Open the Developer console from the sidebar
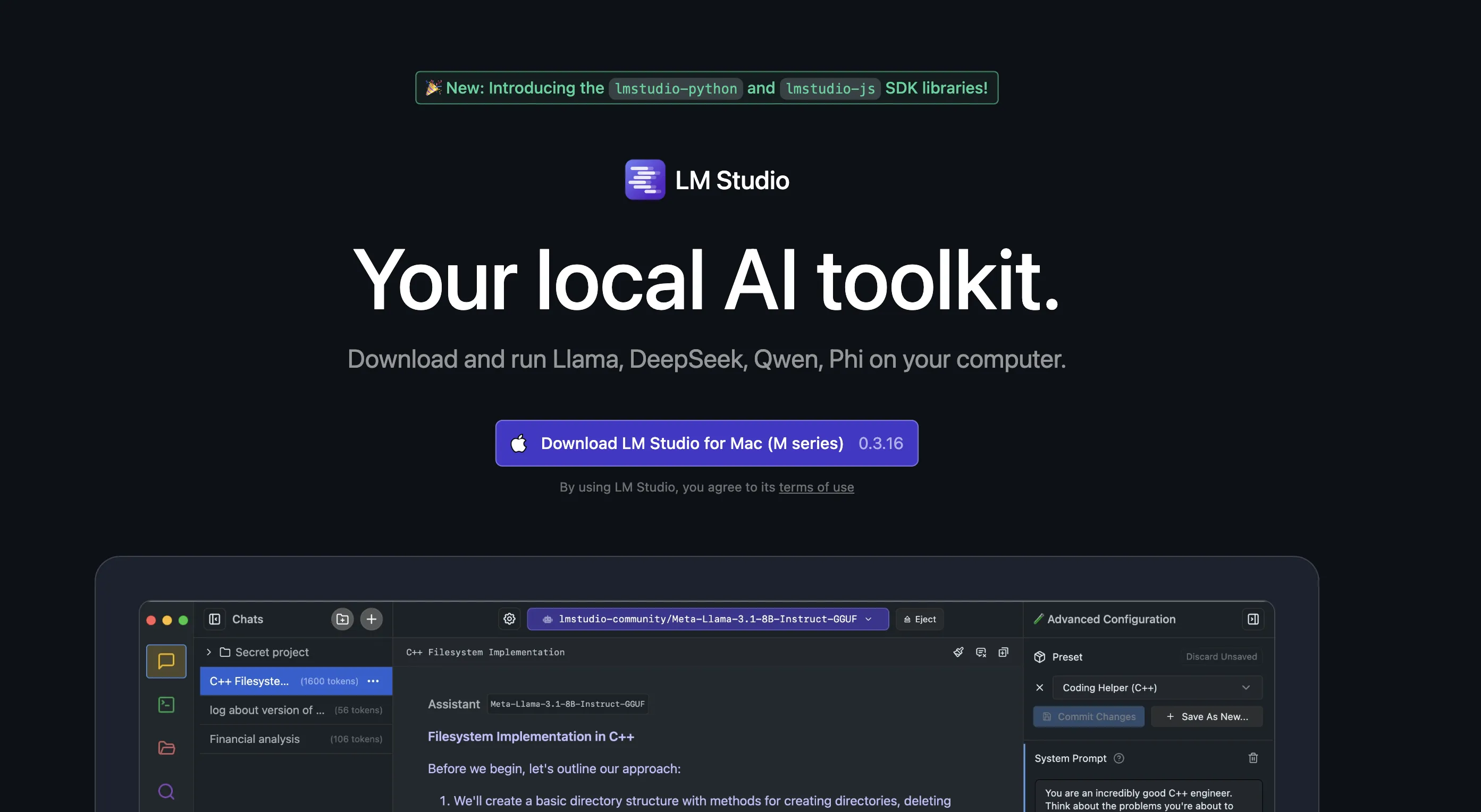This screenshot has height=812, width=1481. coord(165,705)
